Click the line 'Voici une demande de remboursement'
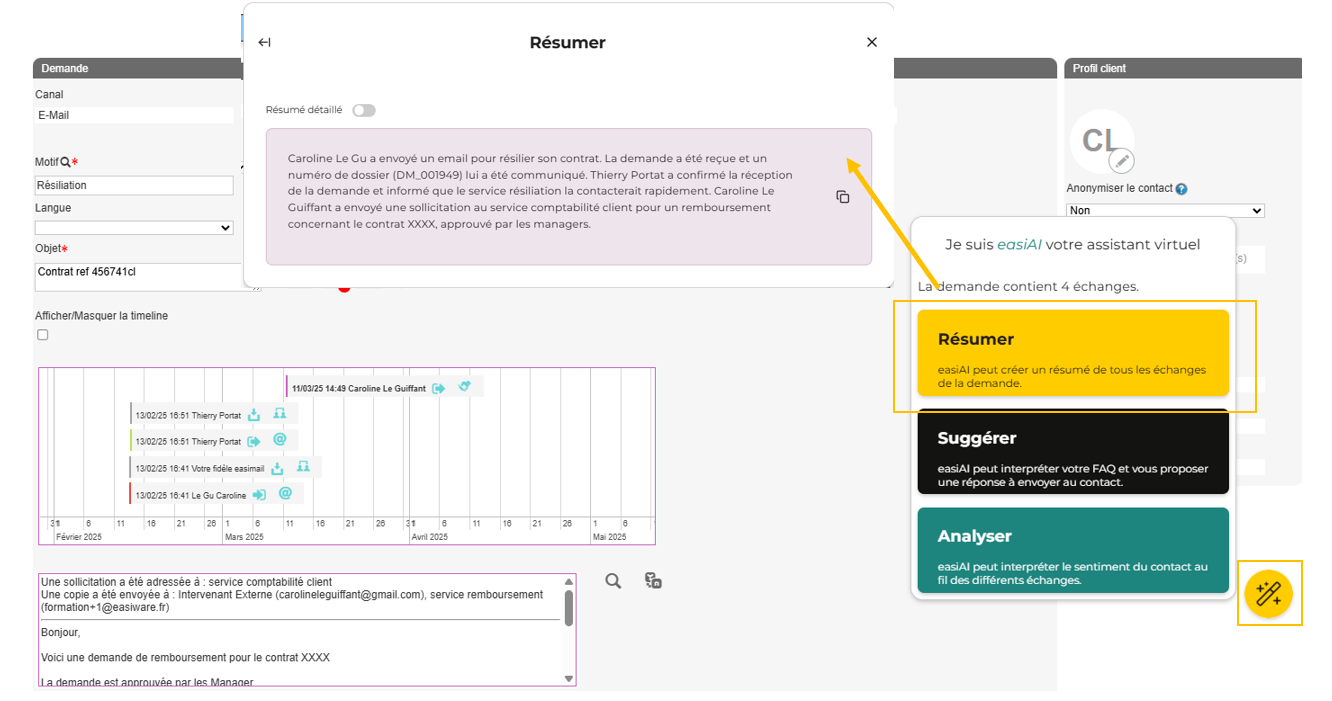This screenshot has width=1332, height=701. click(185, 657)
